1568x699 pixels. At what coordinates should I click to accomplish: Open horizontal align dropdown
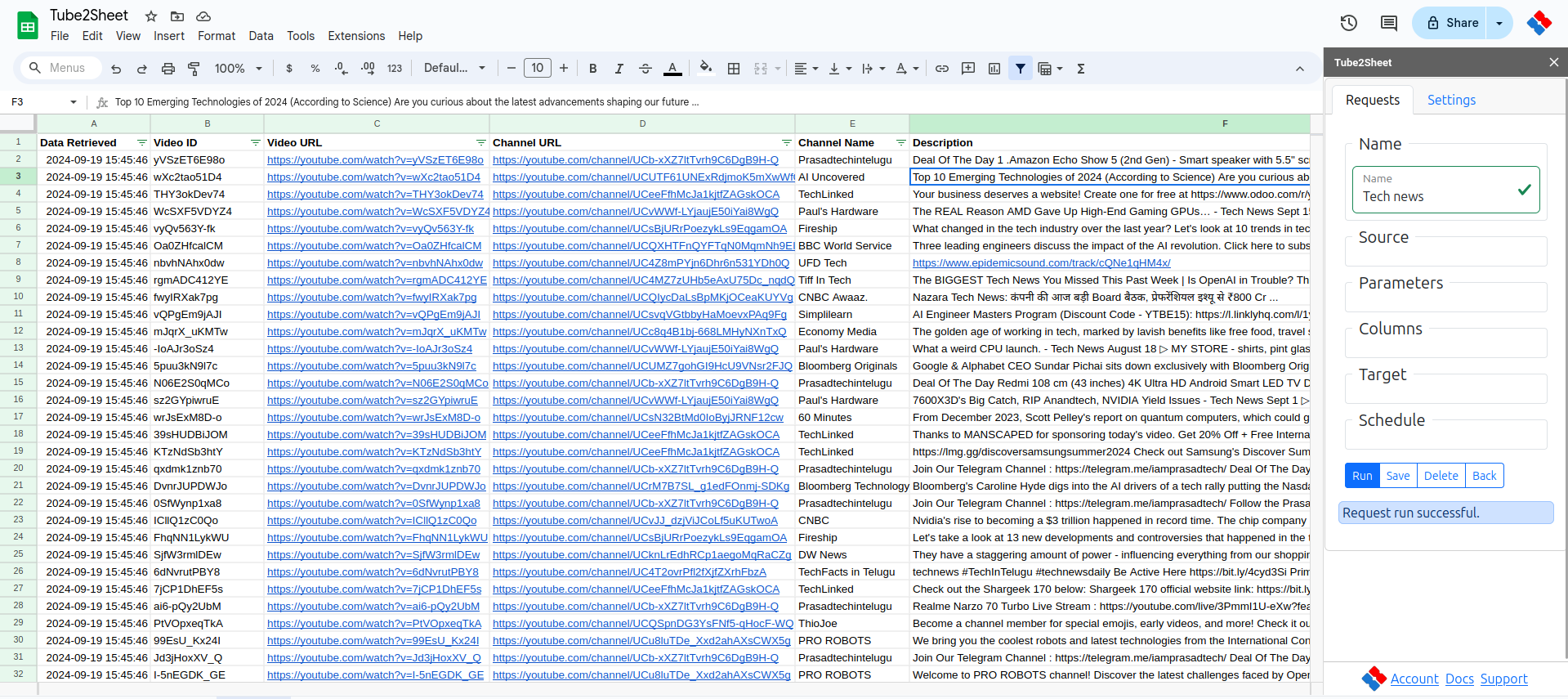click(x=806, y=69)
